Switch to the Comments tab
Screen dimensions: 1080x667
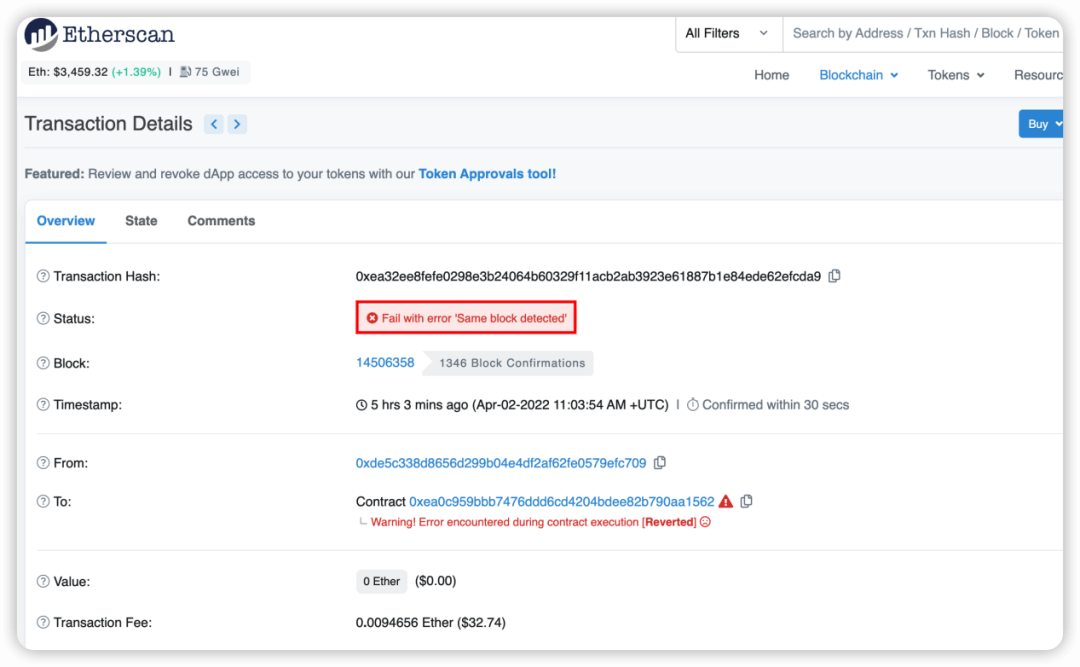point(221,221)
